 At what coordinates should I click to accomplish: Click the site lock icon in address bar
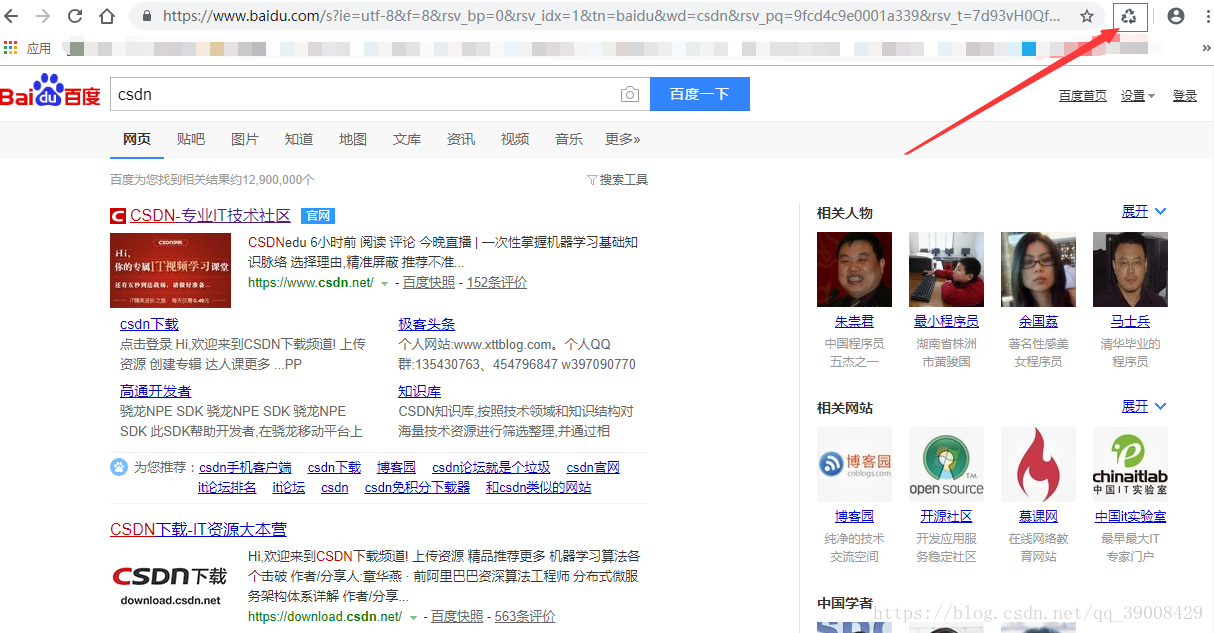pos(147,17)
